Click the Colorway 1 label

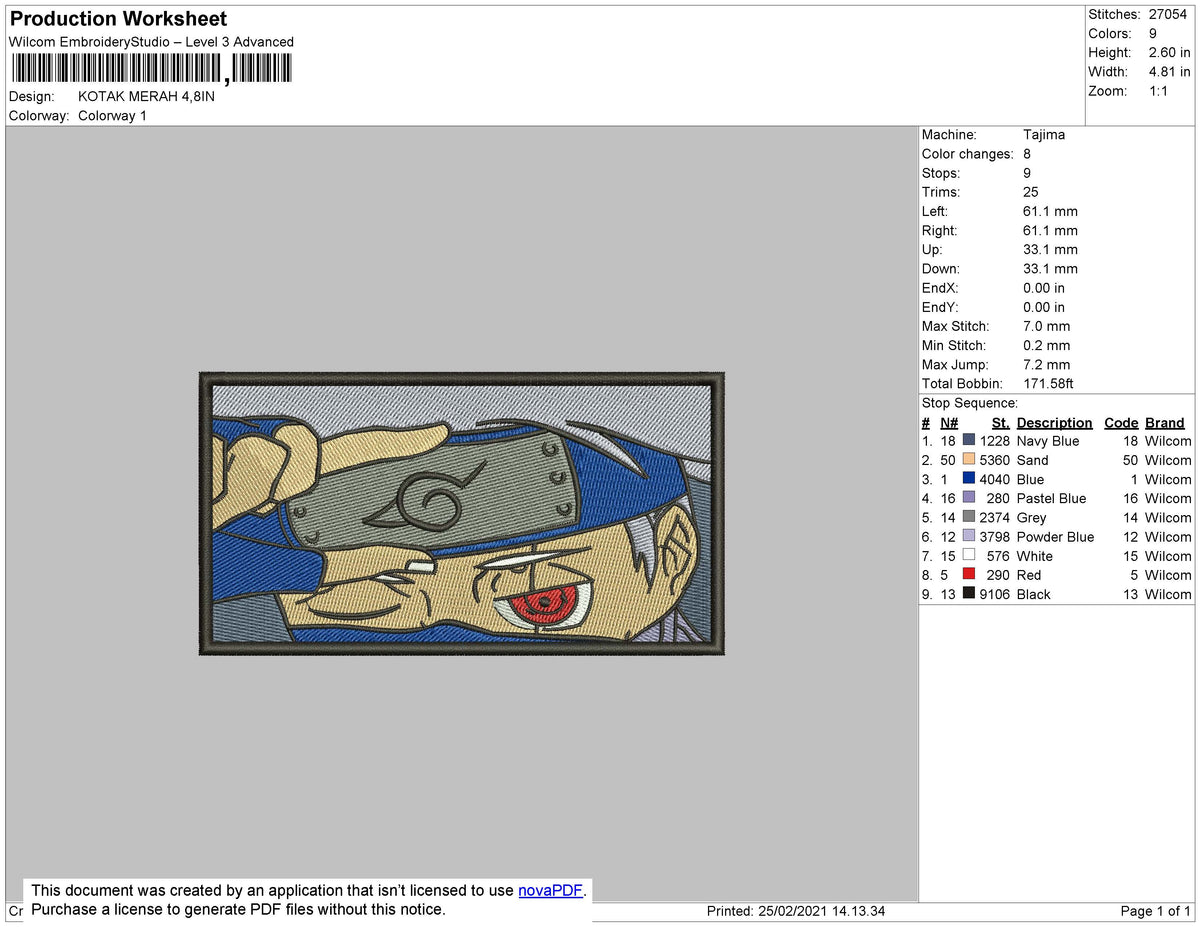pyautogui.click(x=112, y=115)
